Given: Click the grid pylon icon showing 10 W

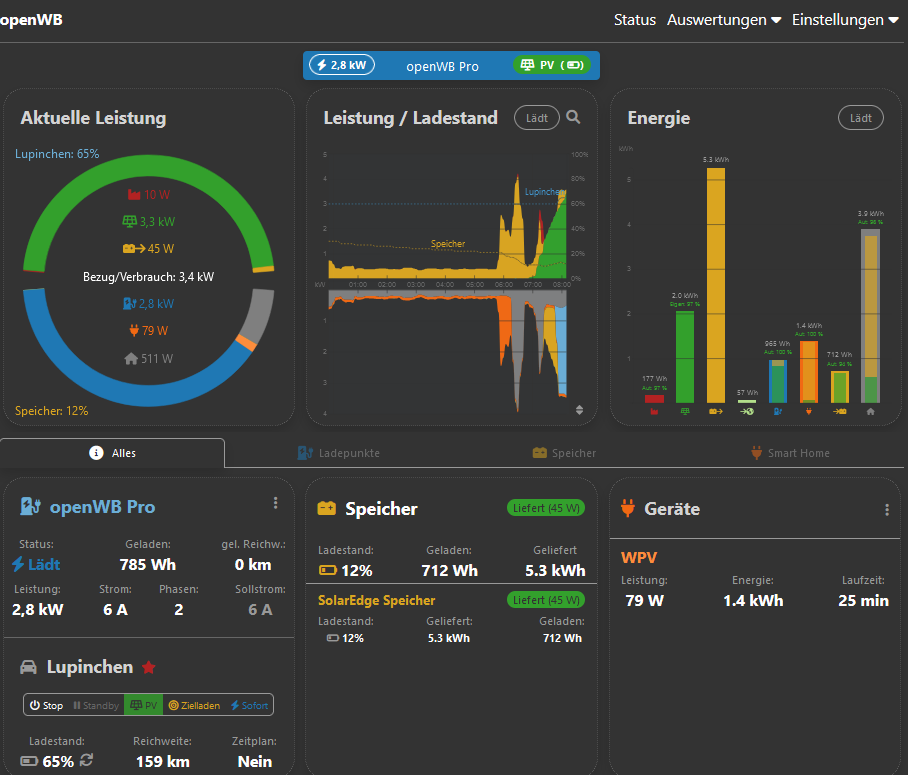Looking at the screenshot, I should pyautogui.click(x=134, y=195).
